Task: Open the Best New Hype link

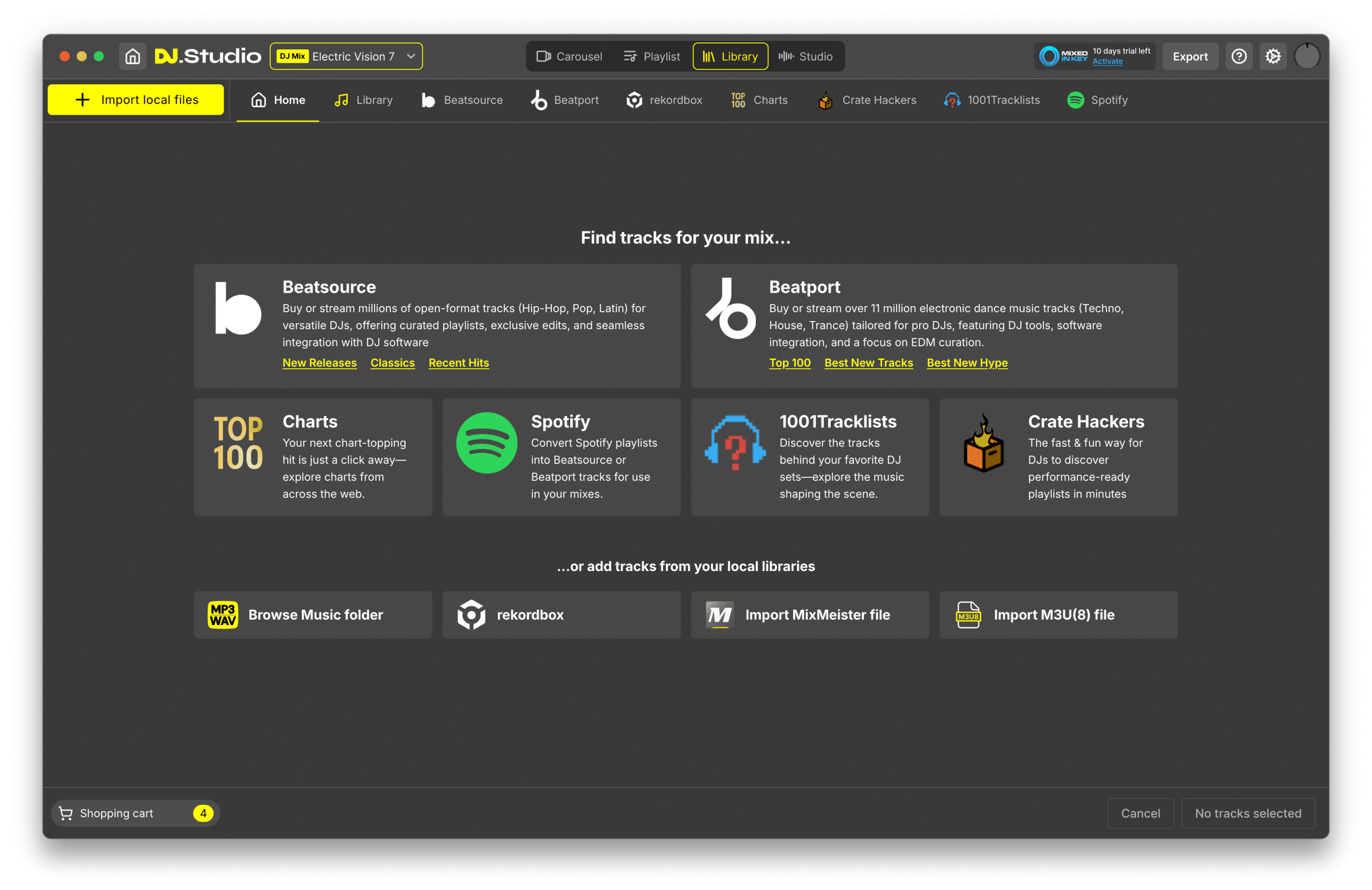Action: pos(967,362)
